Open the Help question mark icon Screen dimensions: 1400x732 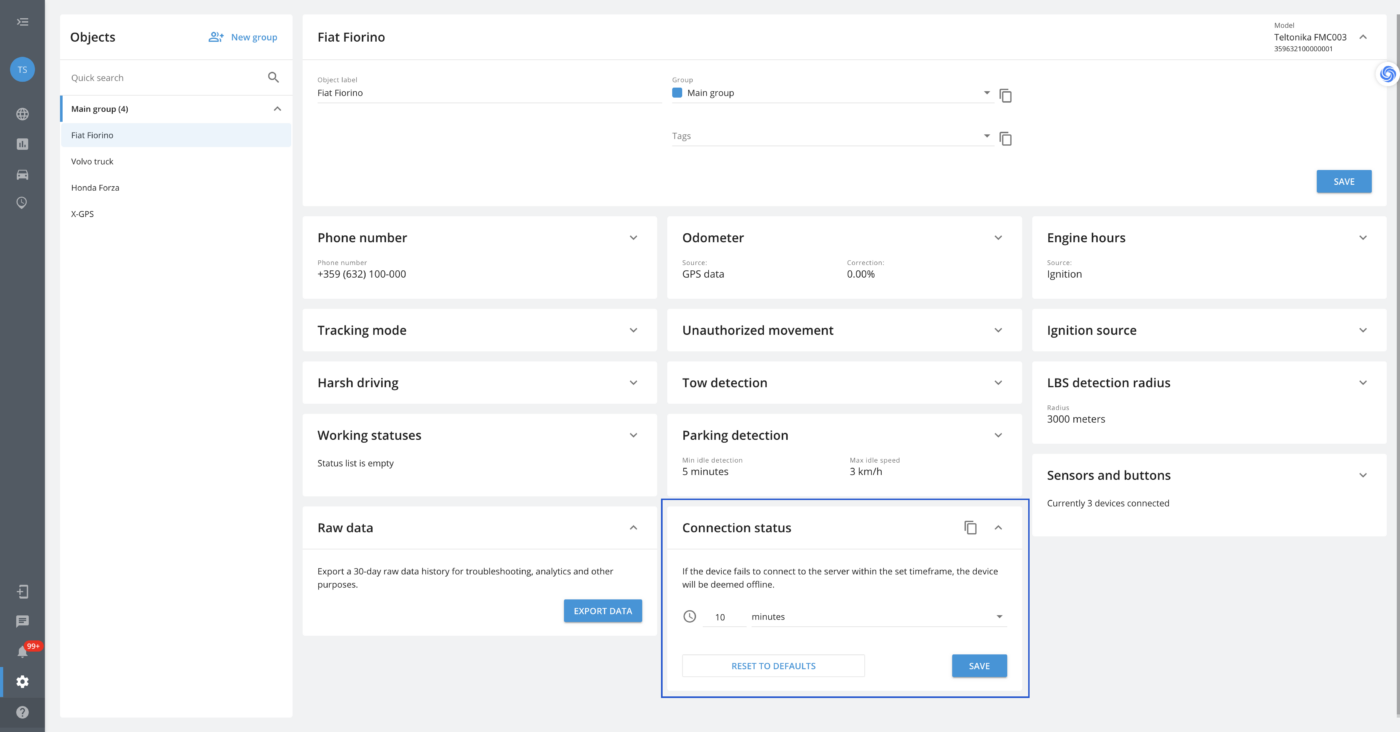click(x=22, y=710)
